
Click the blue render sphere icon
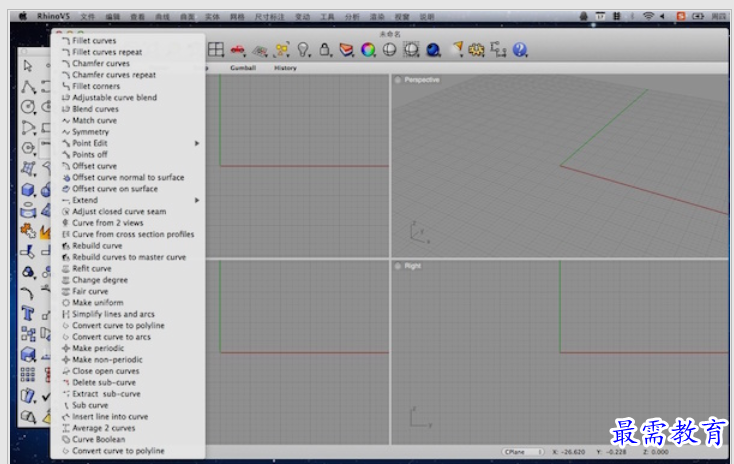[x=433, y=50]
